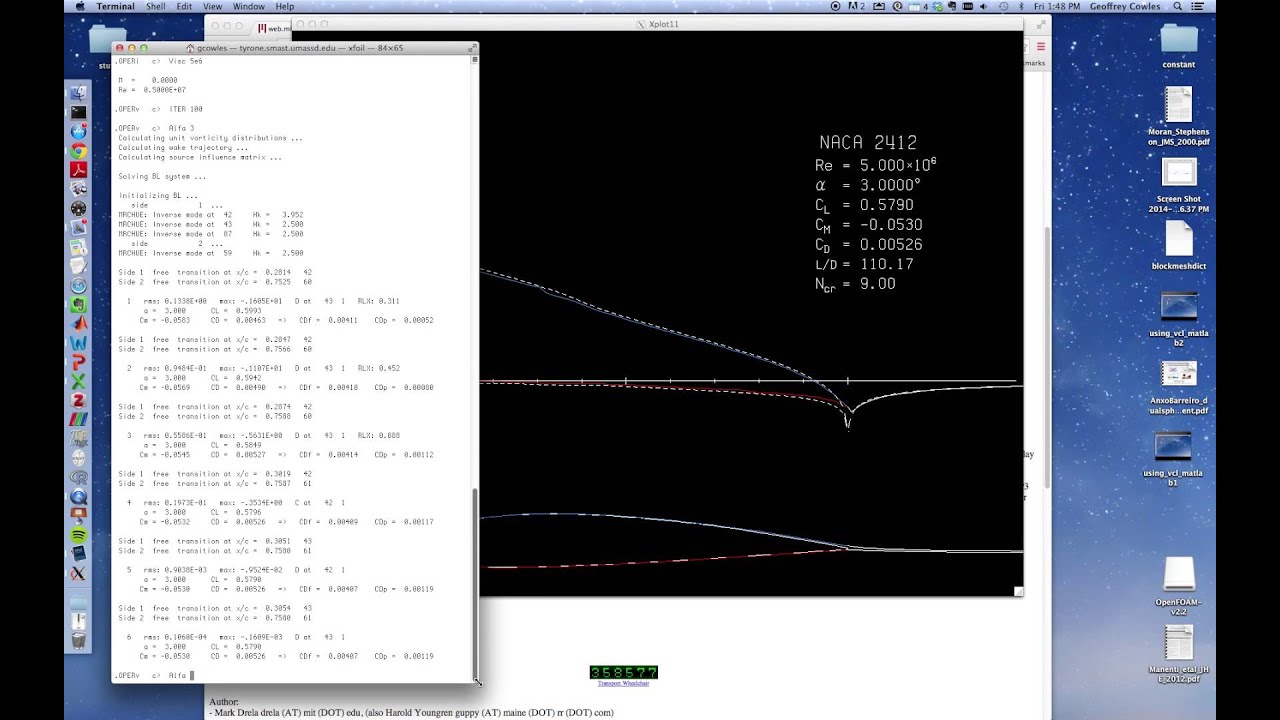Select Moran_Stephenson_JMS_2000.pdf on the desktop
Viewport: 1280px width, 720px height.
tap(1179, 117)
